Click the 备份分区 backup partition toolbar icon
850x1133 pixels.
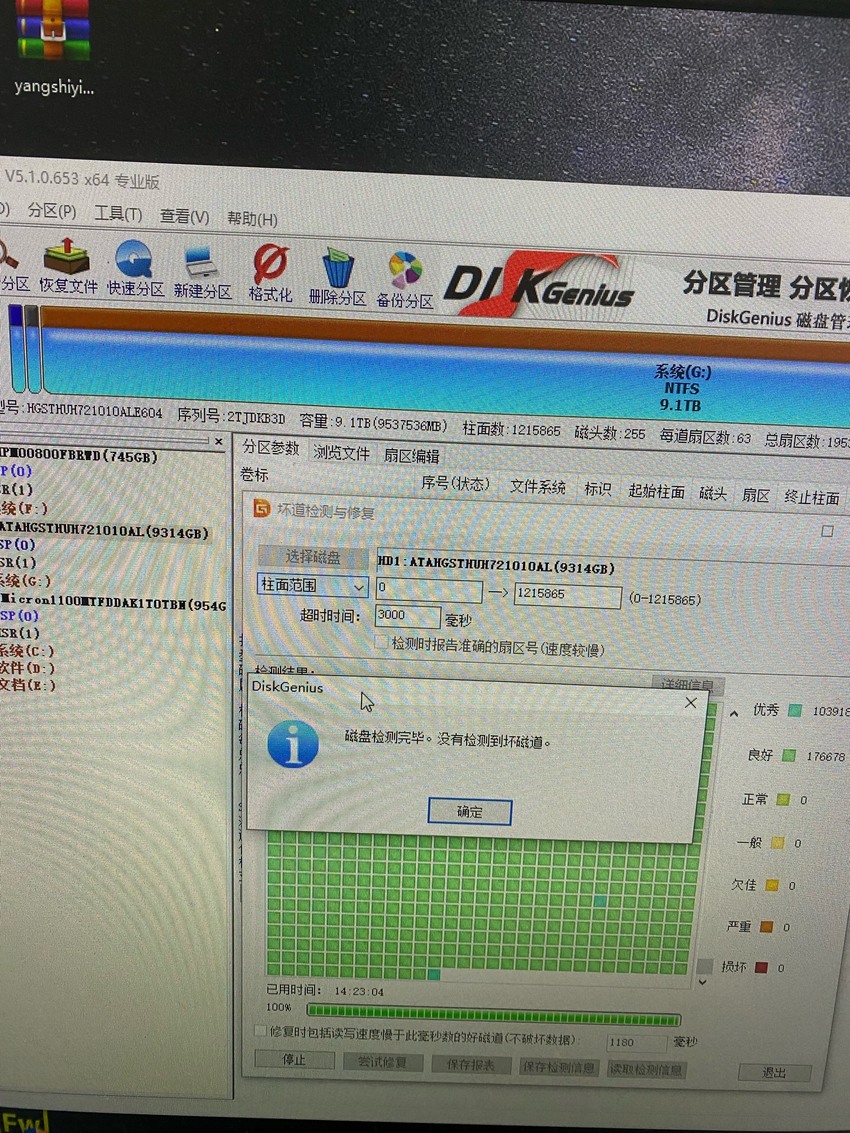pyautogui.click(x=404, y=280)
